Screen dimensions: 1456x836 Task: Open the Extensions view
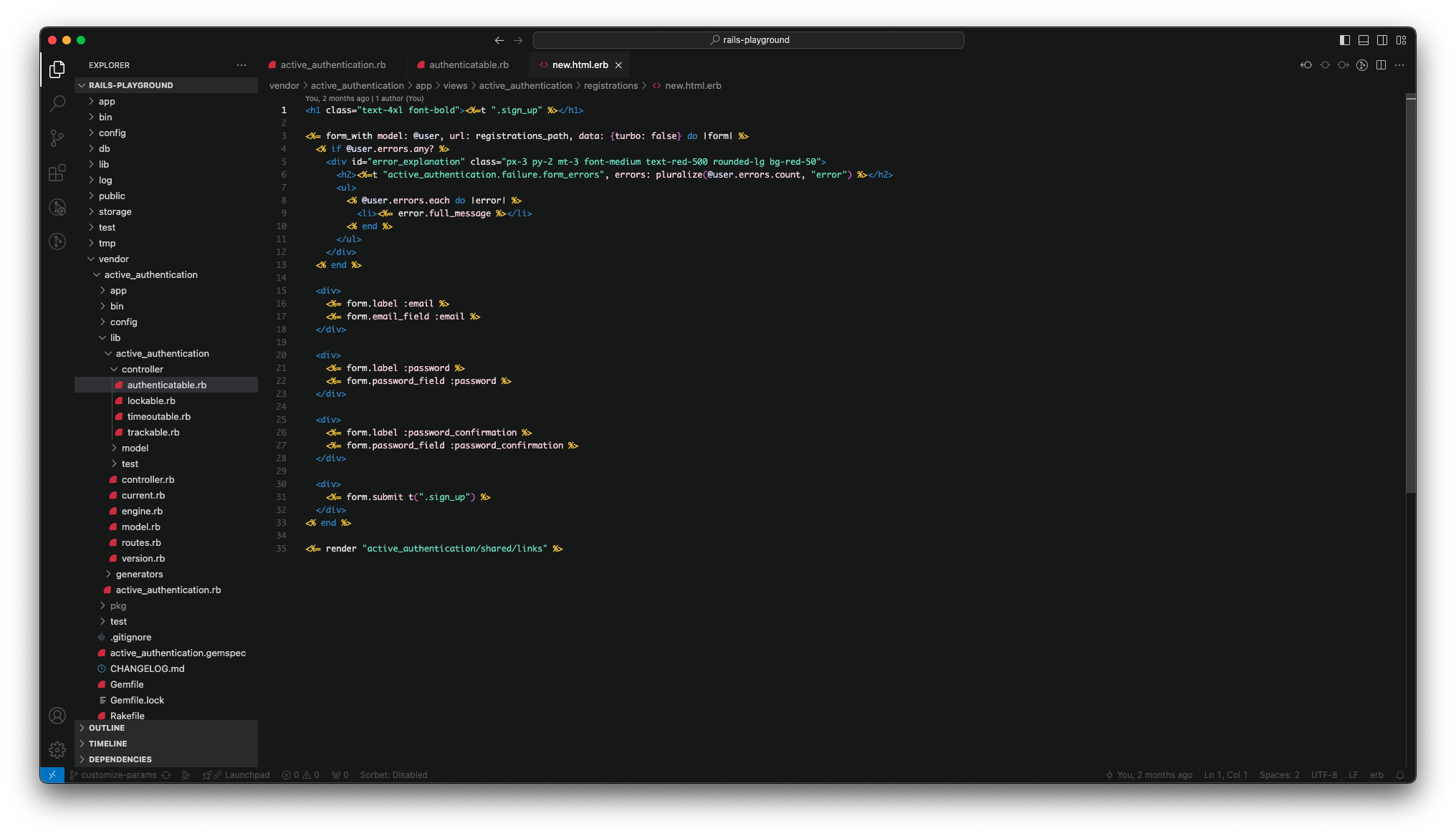57,173
